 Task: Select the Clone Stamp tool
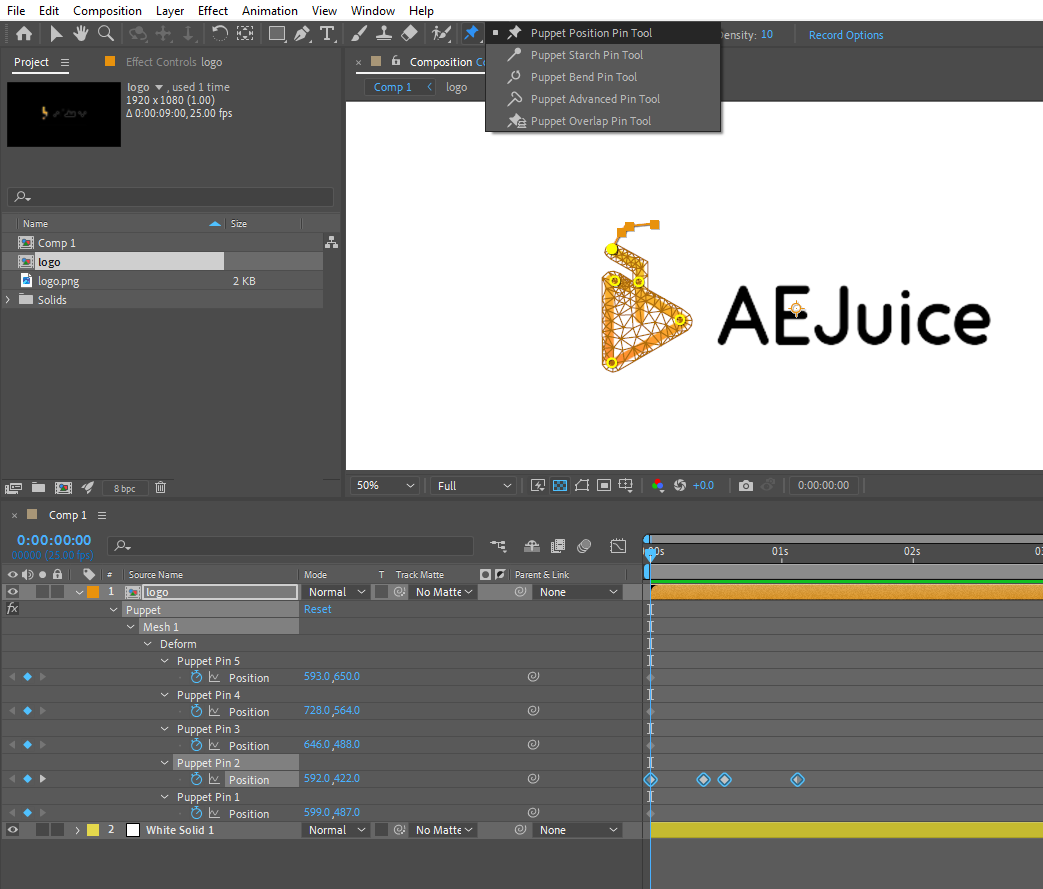point(384,33)
